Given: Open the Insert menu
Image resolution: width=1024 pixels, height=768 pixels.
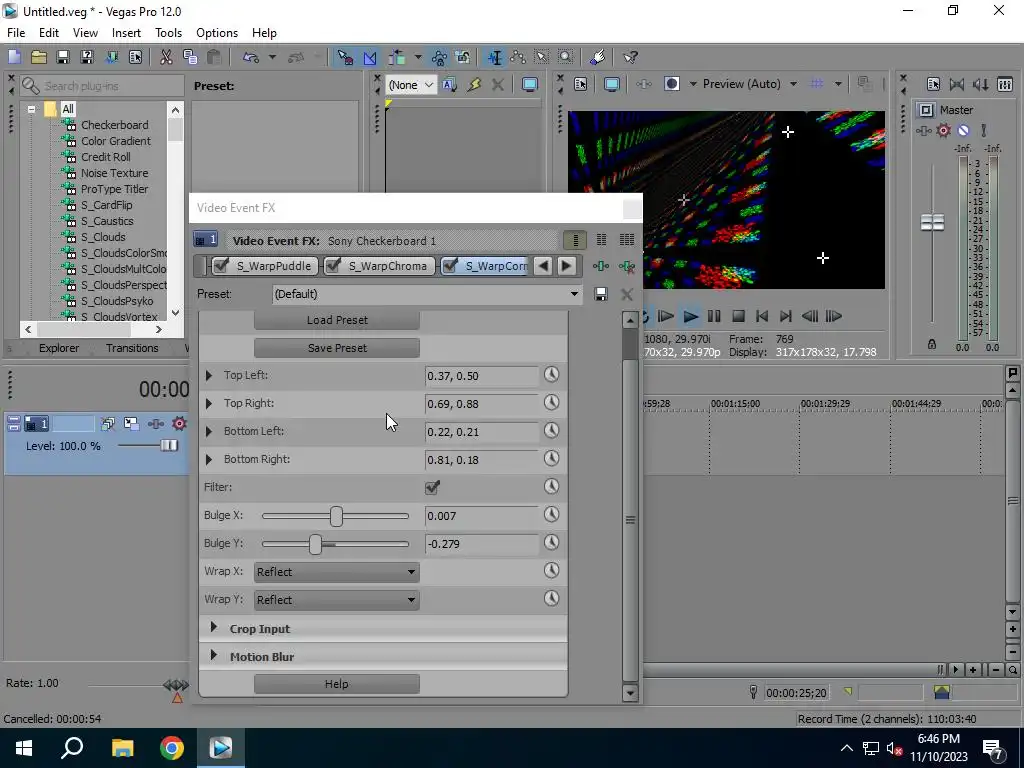Looking at the screenshot, I should tap(126, 33).
